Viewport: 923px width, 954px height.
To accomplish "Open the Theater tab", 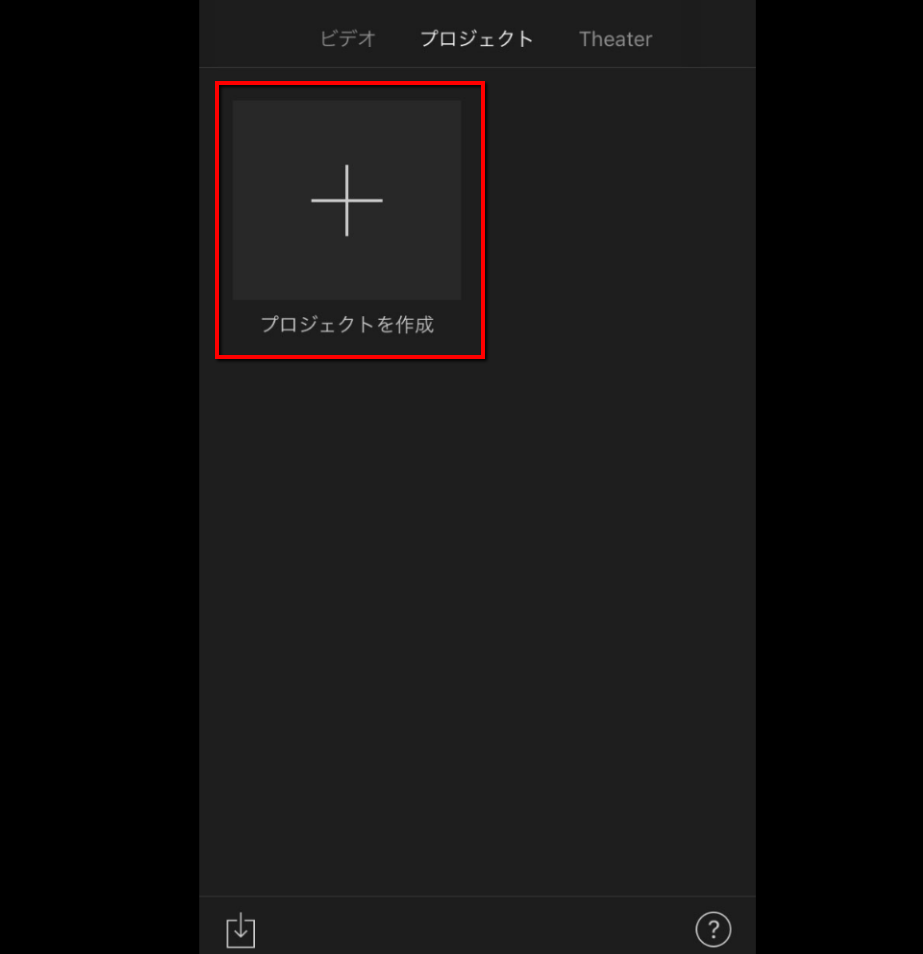I will [x=615, y=39].
